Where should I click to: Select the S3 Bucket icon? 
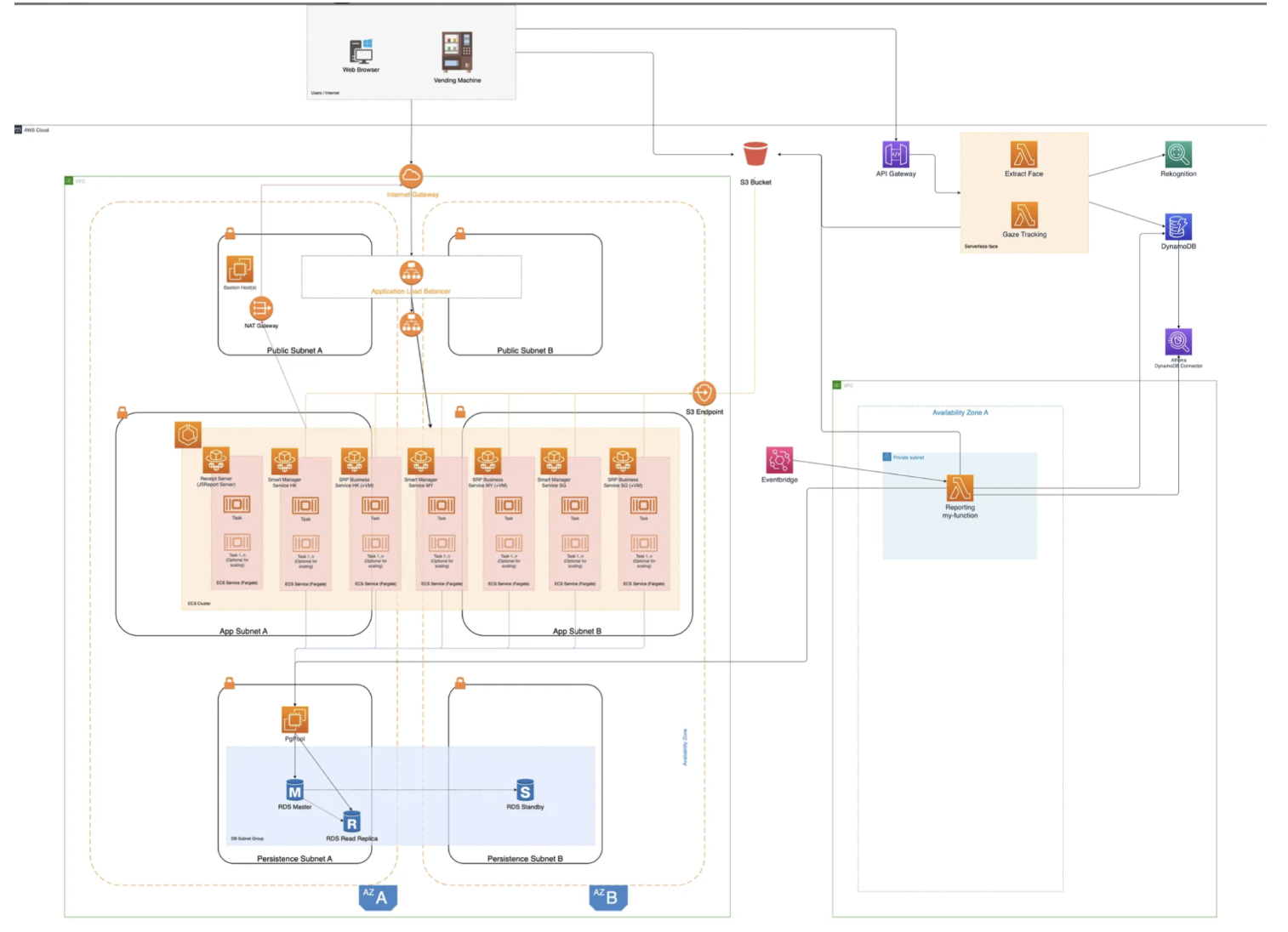(755, 154)
